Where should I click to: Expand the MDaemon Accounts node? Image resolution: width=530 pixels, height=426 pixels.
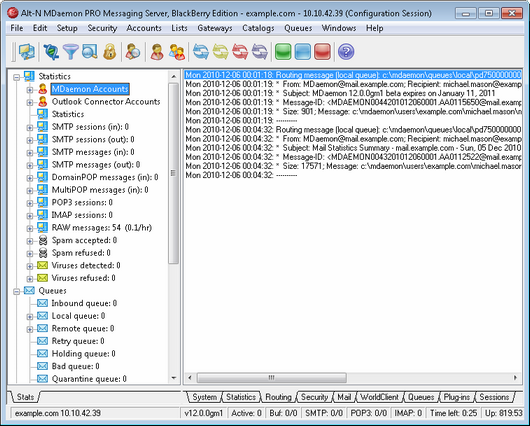click(30, 90)
